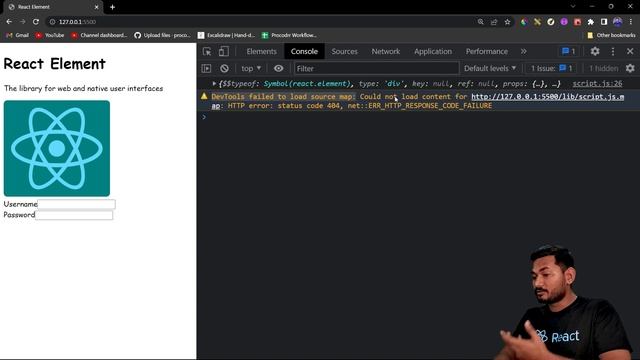Open the Extensions puzzle-piece icon
The image size is (640, 360).
591,22
